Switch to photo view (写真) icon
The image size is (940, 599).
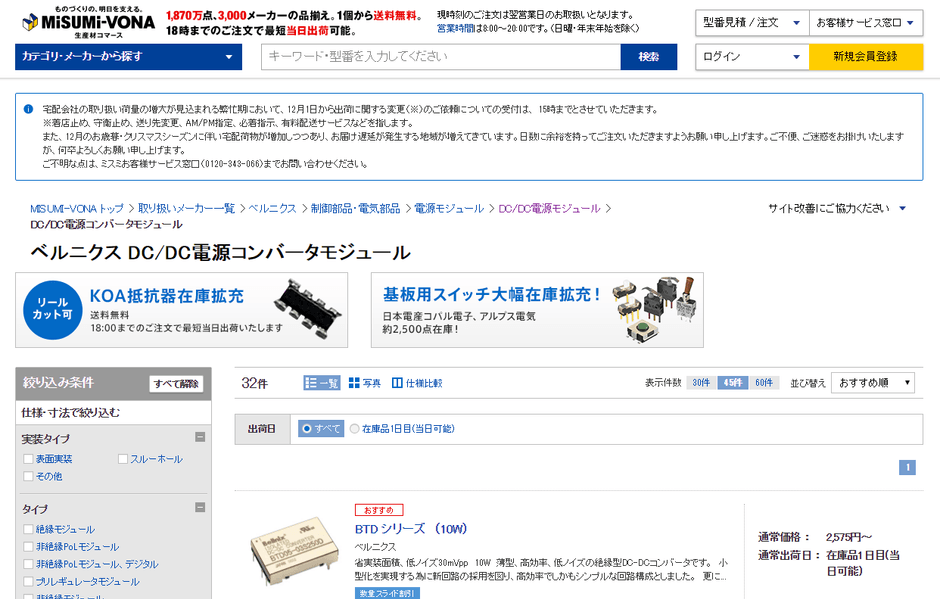364,383
